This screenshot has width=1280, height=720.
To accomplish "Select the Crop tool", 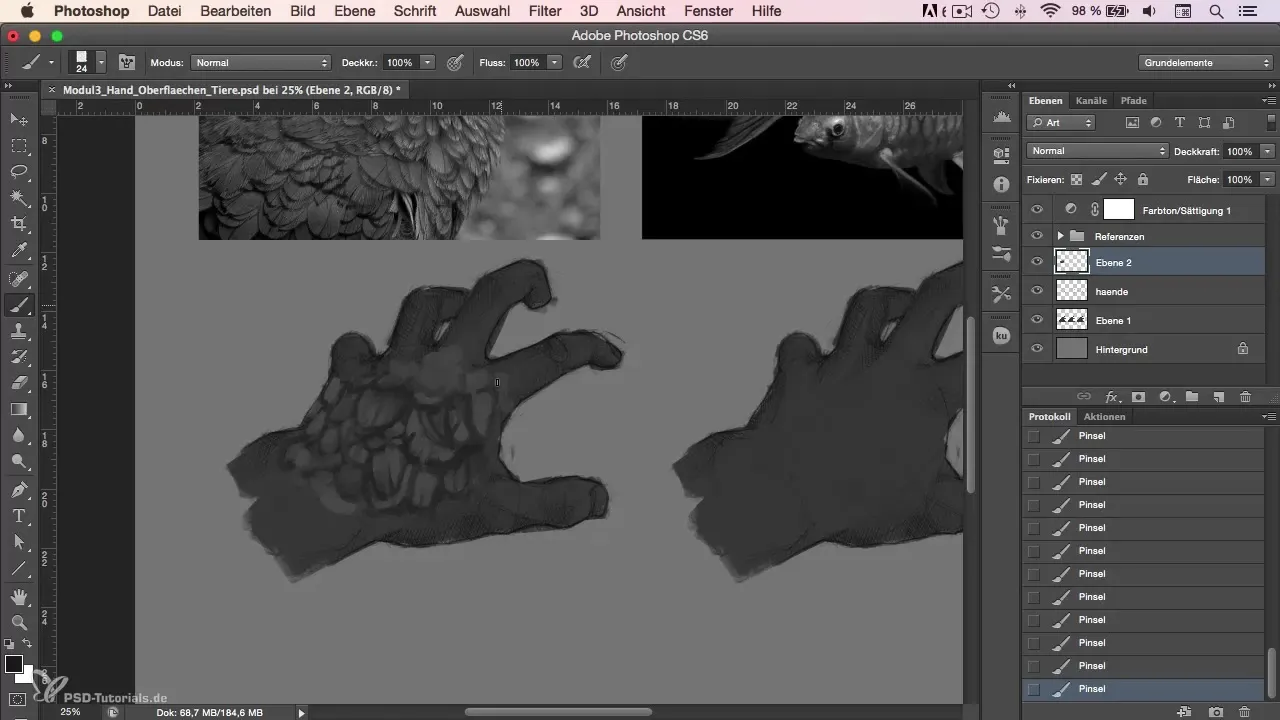I will 19,223.
